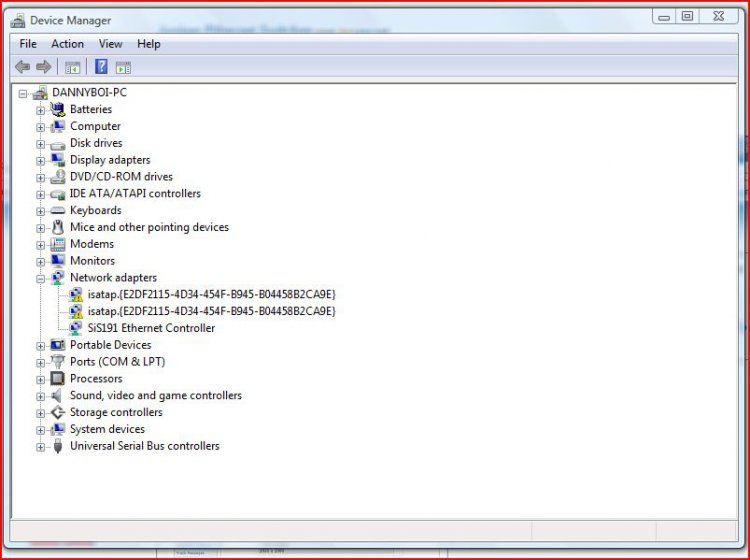Click the Storage controllers category icon
This screenshot has width=750, height=560.
coord(58,412)
